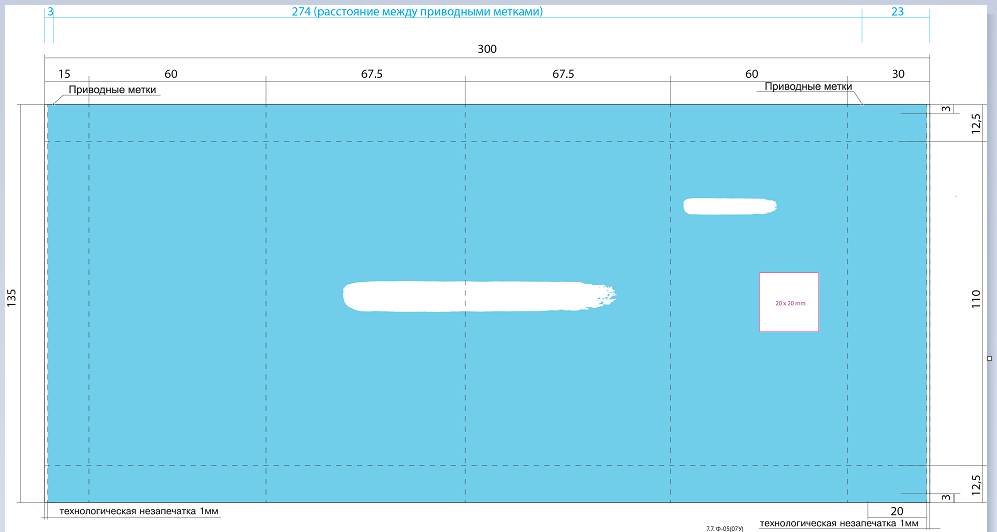Click the 7.7.Ф-05(07У) form code text
Image resolution: width=997 pixels, height=532 pixels.
[724, 525]
